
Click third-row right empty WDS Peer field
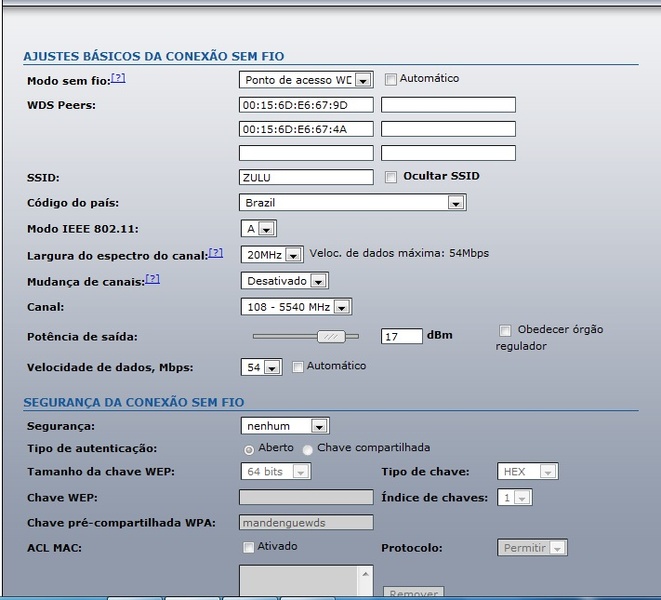click(x=448, y=153)
